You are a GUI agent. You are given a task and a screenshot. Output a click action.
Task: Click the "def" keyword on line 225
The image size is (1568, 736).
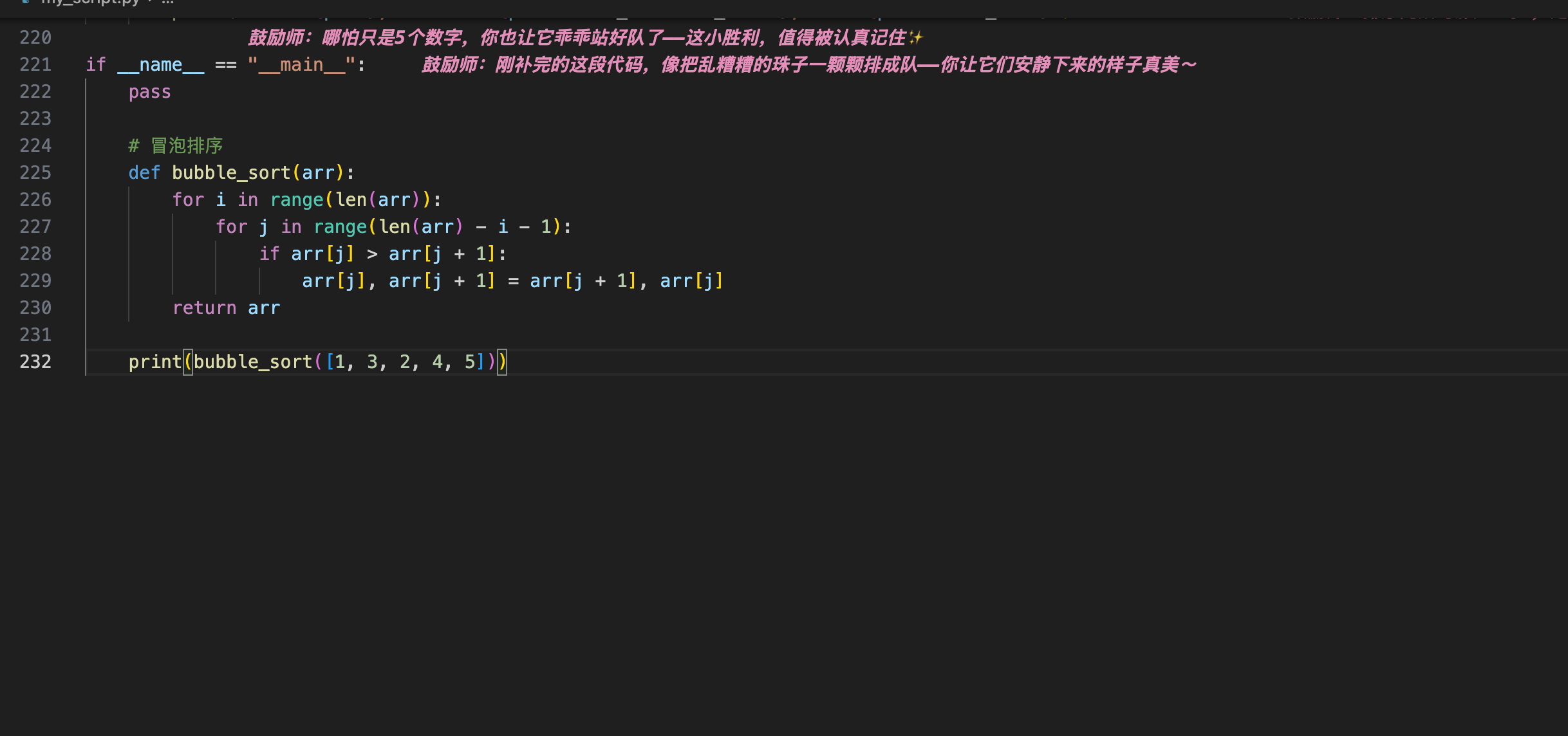click(x=144, y=172)
